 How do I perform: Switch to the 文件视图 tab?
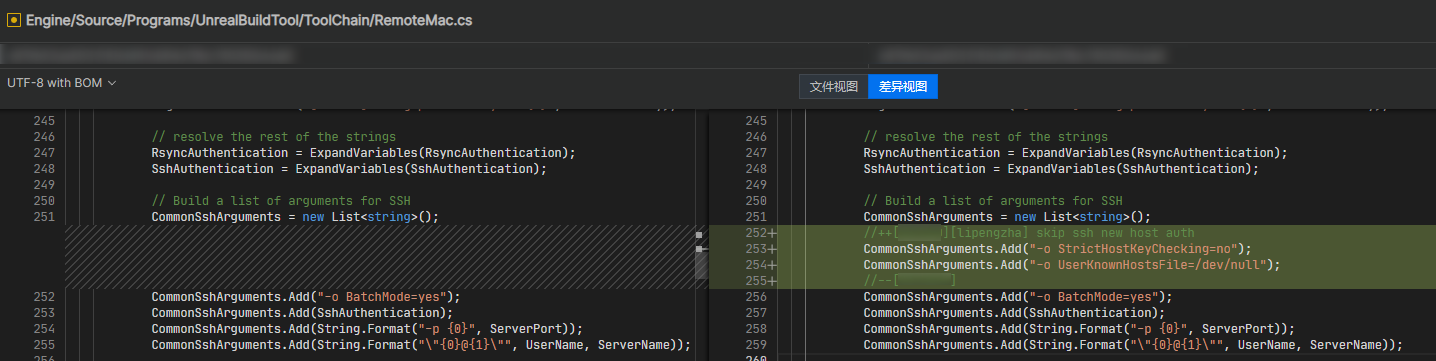[x=834, y=87]
